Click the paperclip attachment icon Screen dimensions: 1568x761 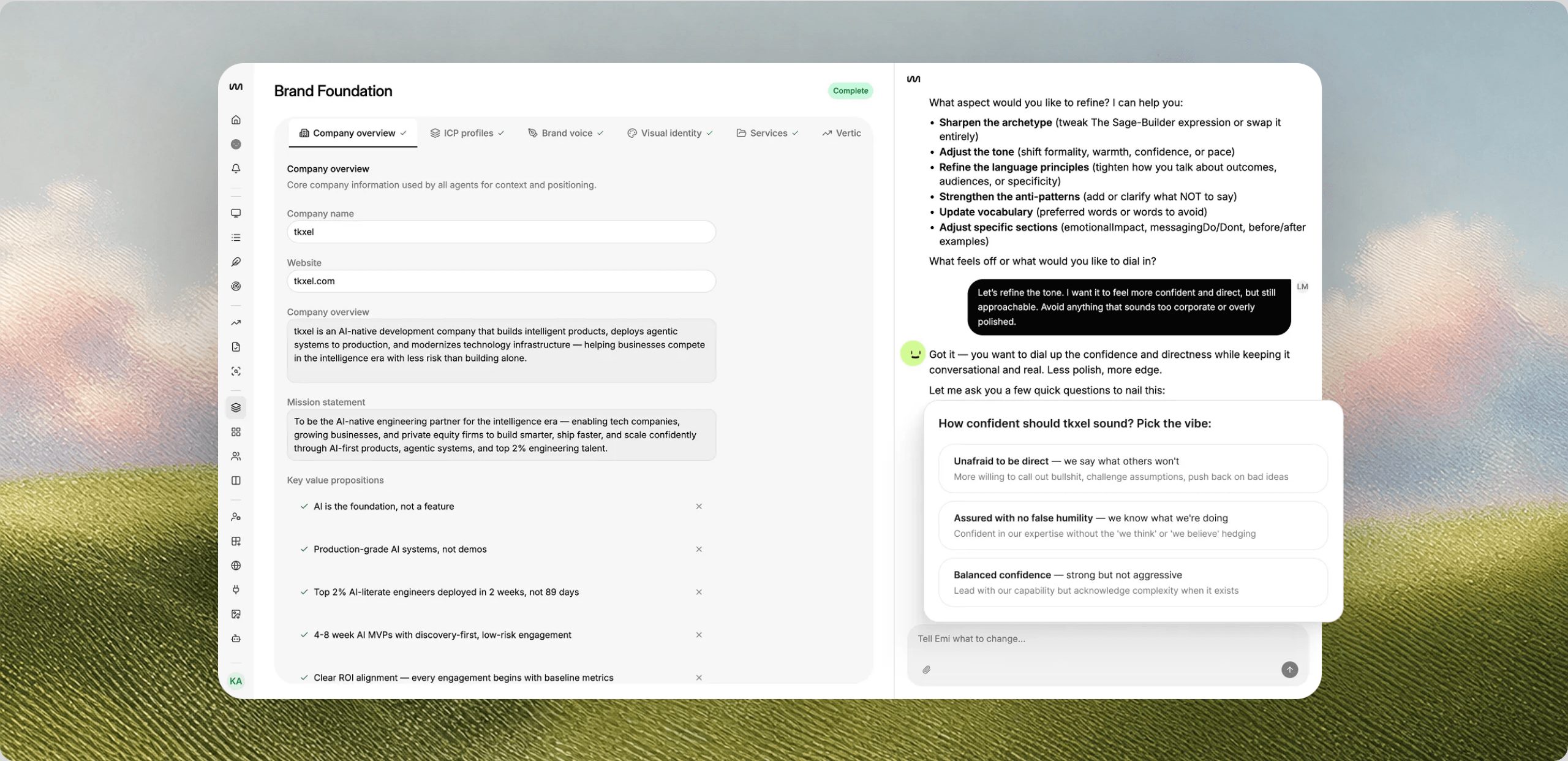(926, 669)
